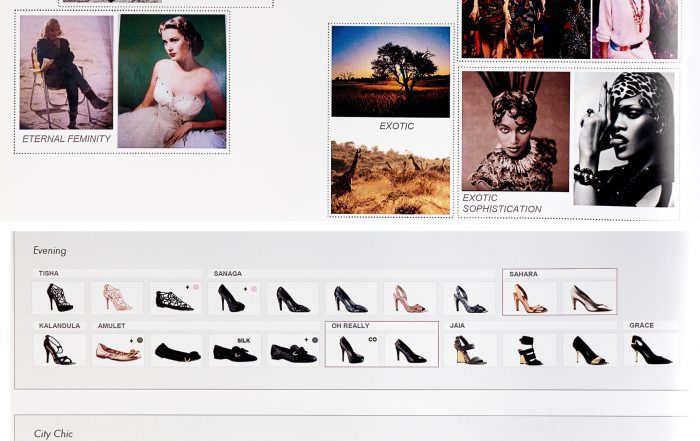Click the CO tag on the platform pump
Image resolution: width=700 pixels, height=441 pixels.
[x=373, y=339]
